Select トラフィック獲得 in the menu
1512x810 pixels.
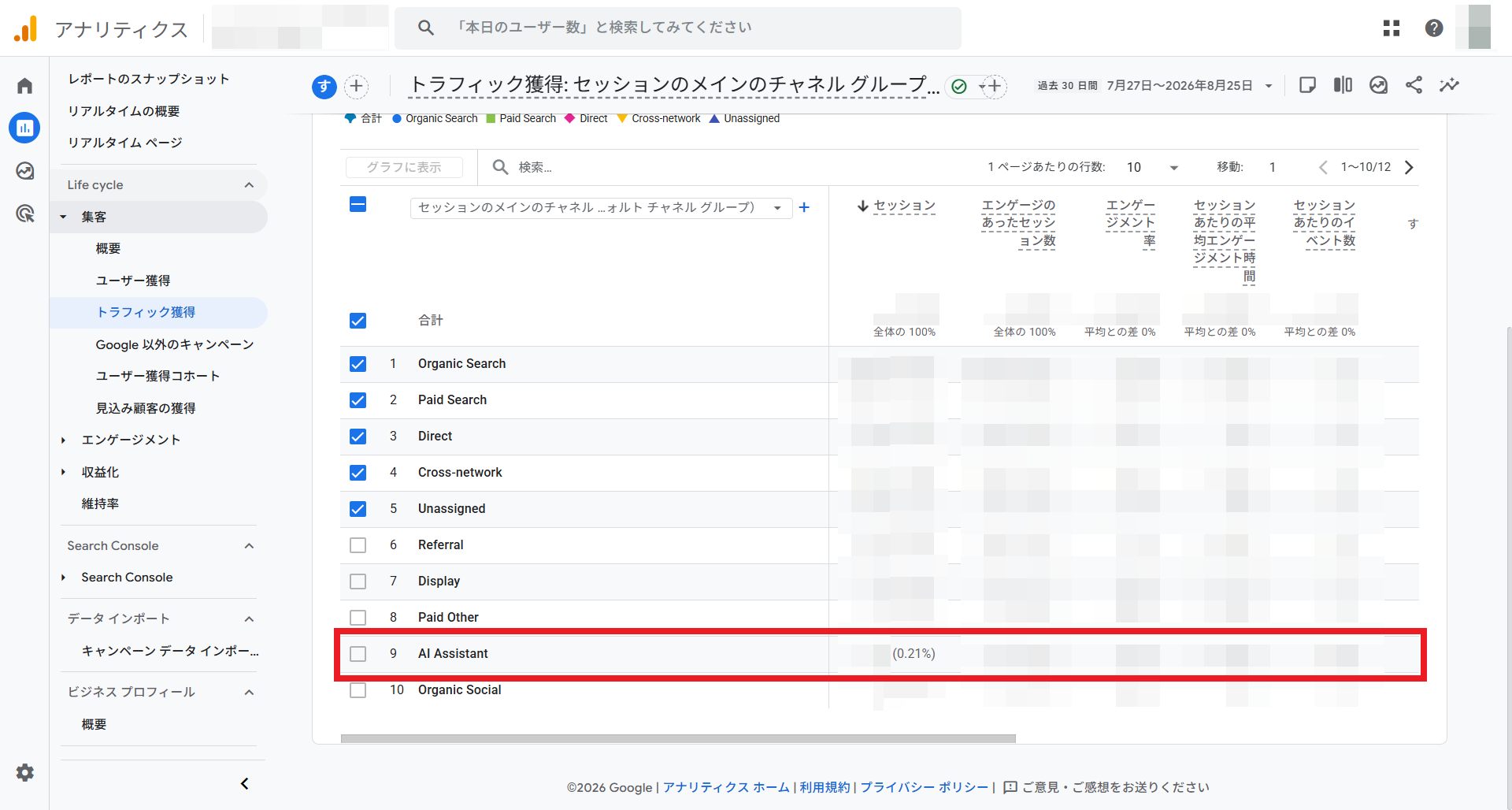click(146, 312)
